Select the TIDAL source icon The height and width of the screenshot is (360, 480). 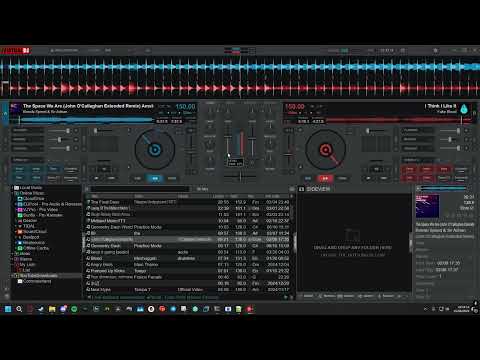pyautogui.click(x=20, y=226)
